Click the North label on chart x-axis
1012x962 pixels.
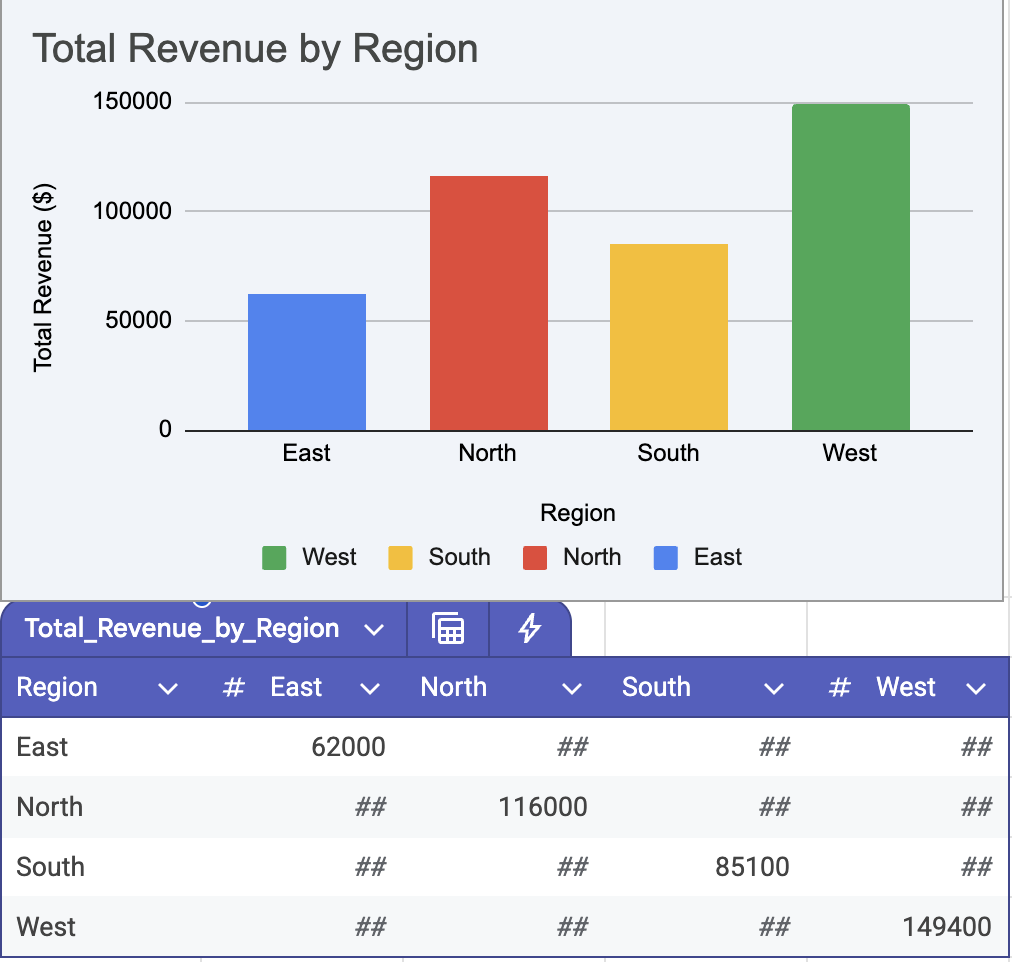pos(487,453)
